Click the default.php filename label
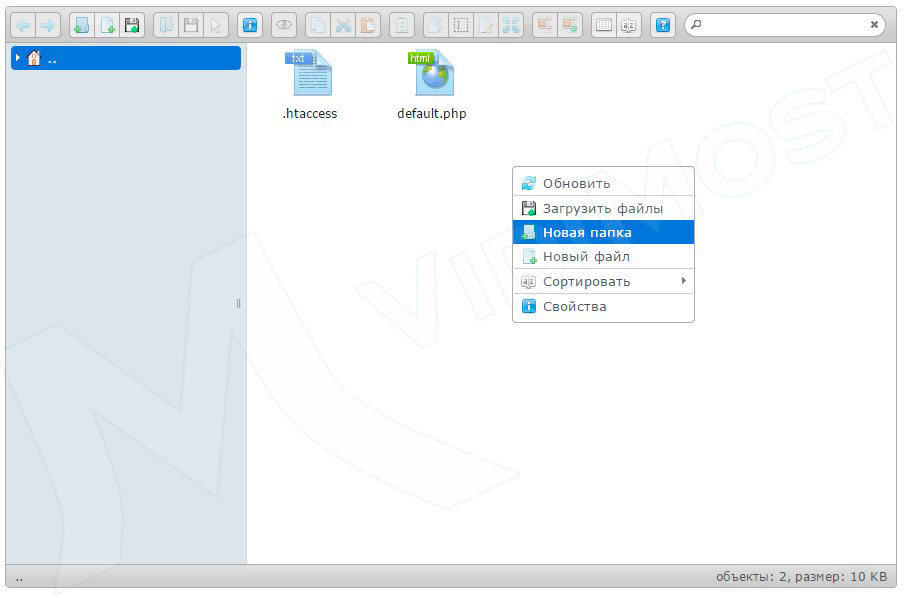The width and height of the screenshot is (906, 598). (x=432, y=114)
